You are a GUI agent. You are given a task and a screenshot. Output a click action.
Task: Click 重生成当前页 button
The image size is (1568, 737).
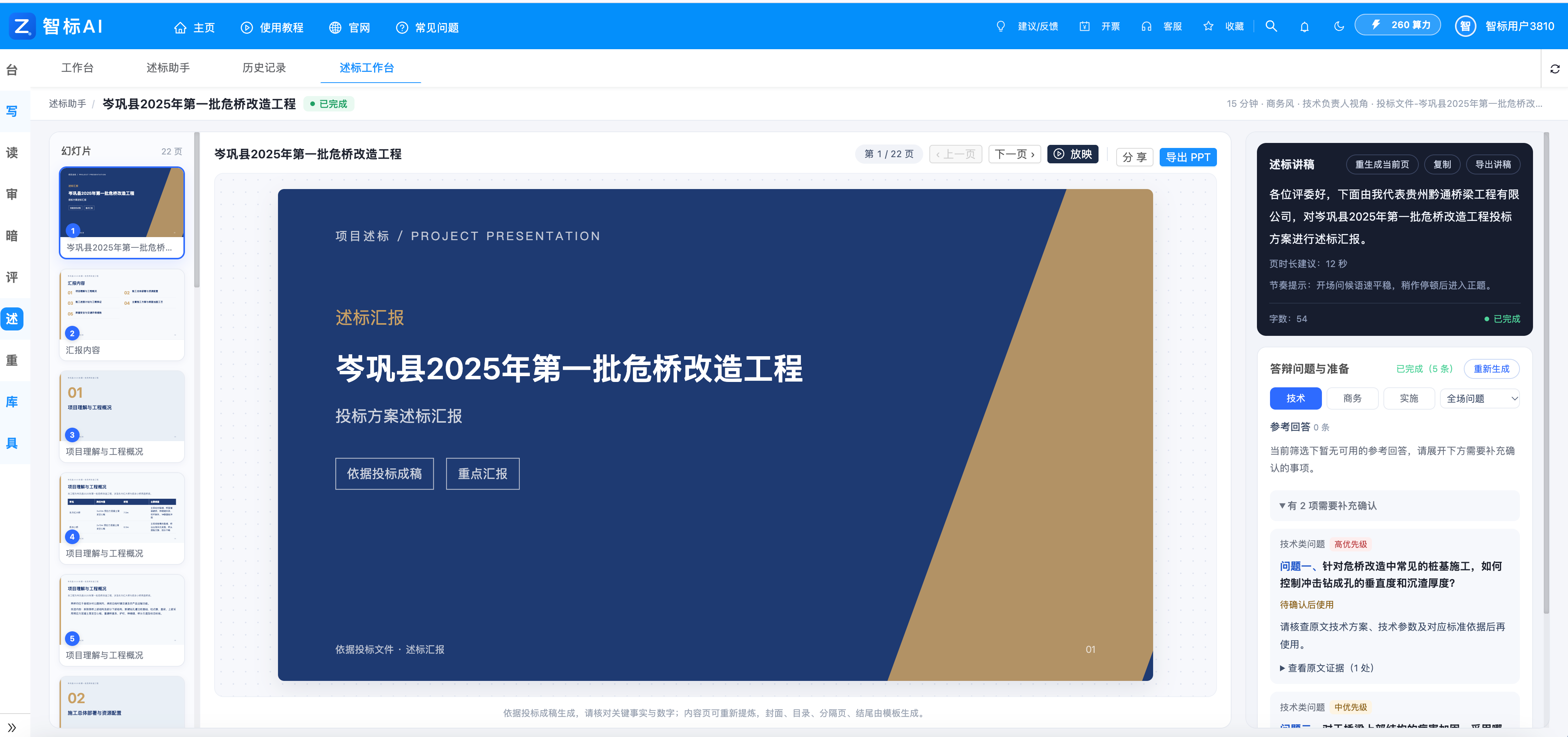1382,164
